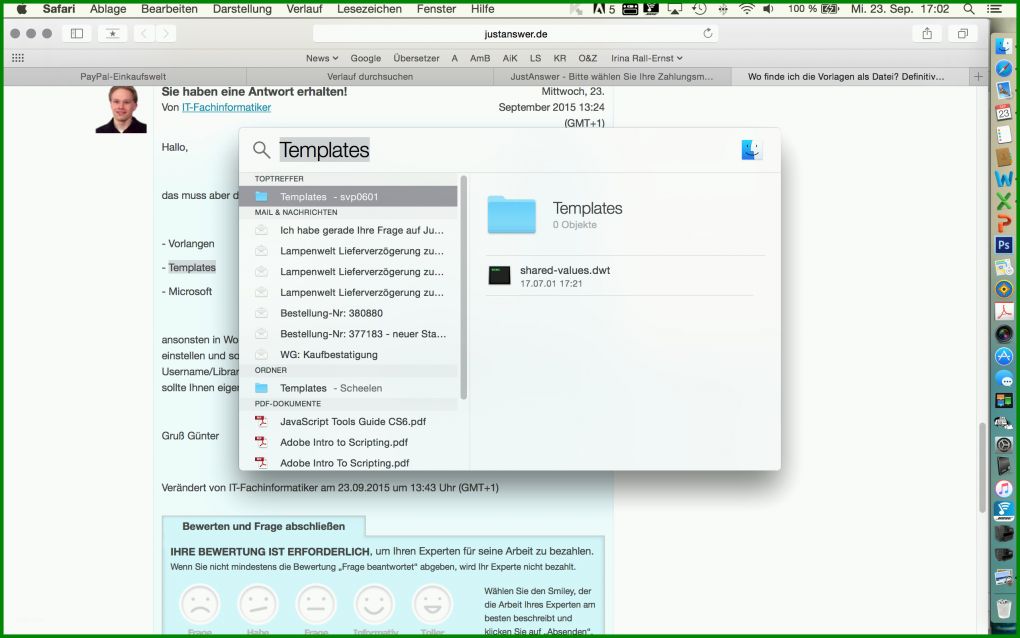Click the AirPlay display icon in menu bar

[675, 9]
